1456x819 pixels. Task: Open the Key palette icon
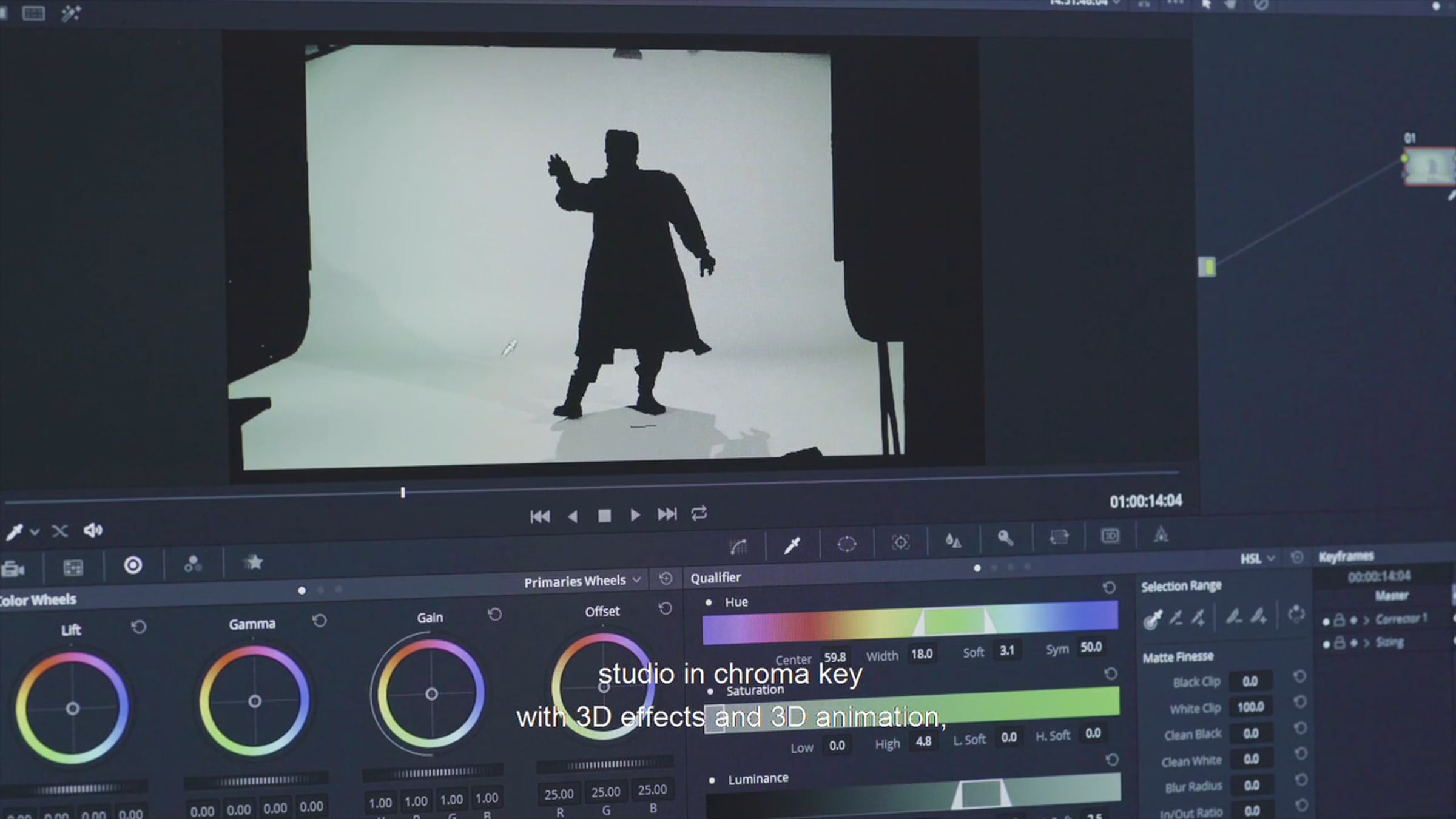click(x=1005, y=538)
